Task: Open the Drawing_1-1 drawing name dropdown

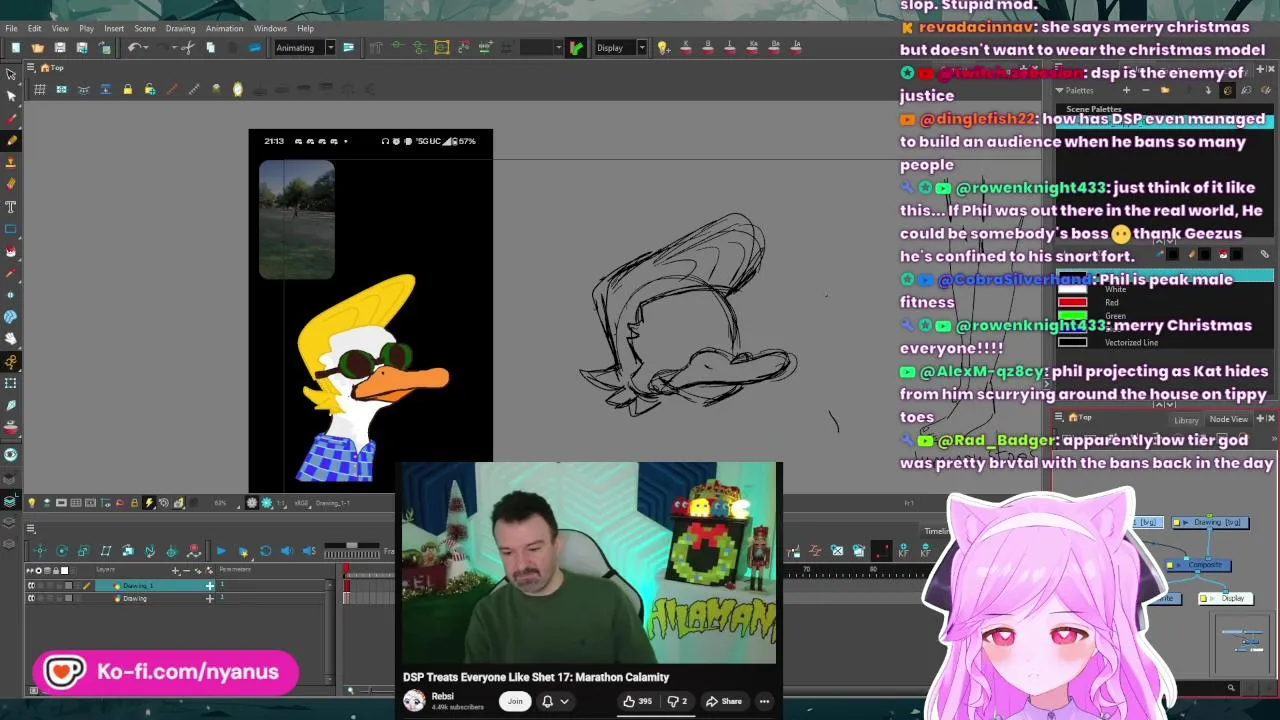Action: pyautogui.click(x=332, y=503)
